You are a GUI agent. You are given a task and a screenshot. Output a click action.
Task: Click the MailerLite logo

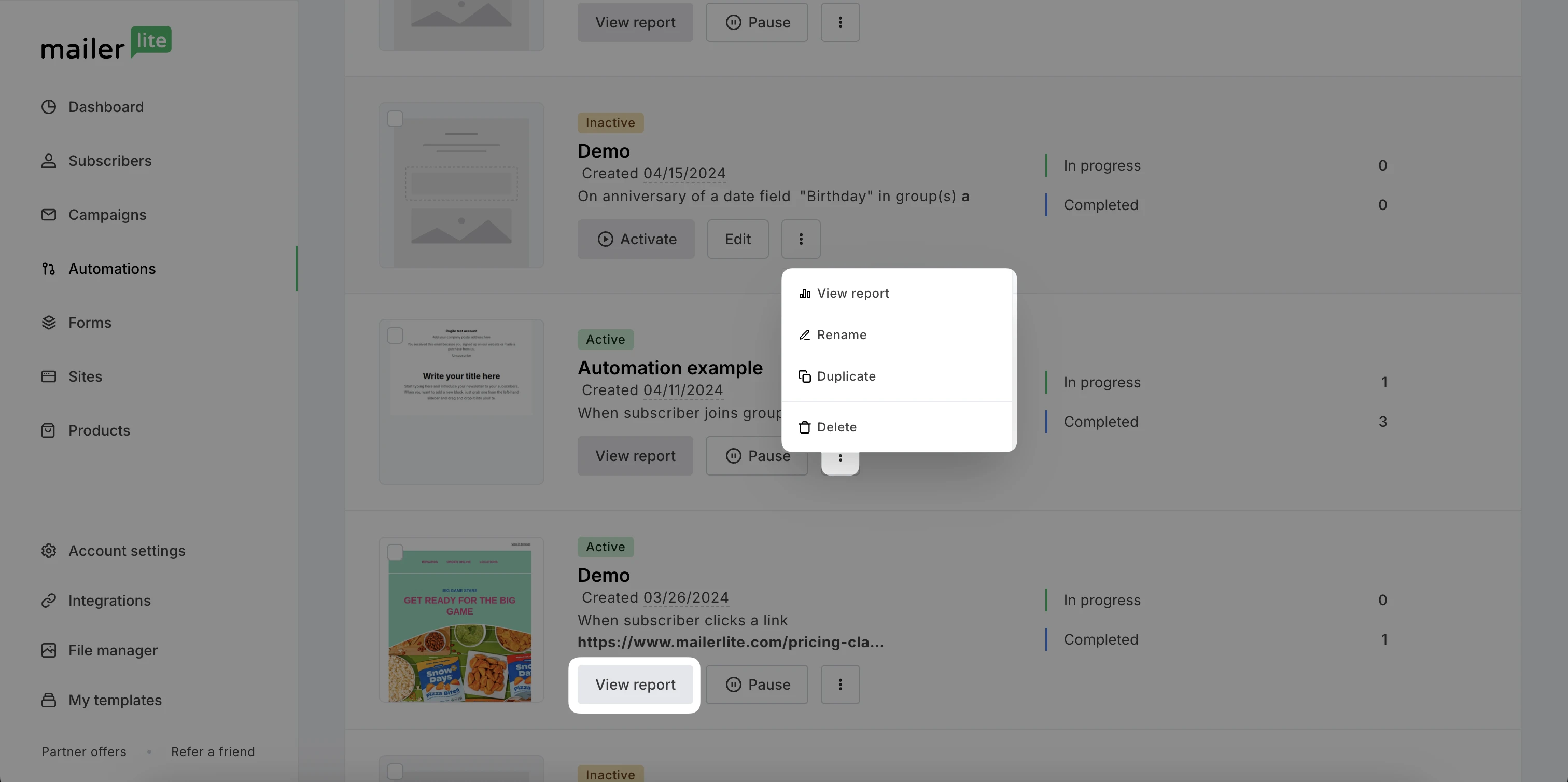point(106,43)
